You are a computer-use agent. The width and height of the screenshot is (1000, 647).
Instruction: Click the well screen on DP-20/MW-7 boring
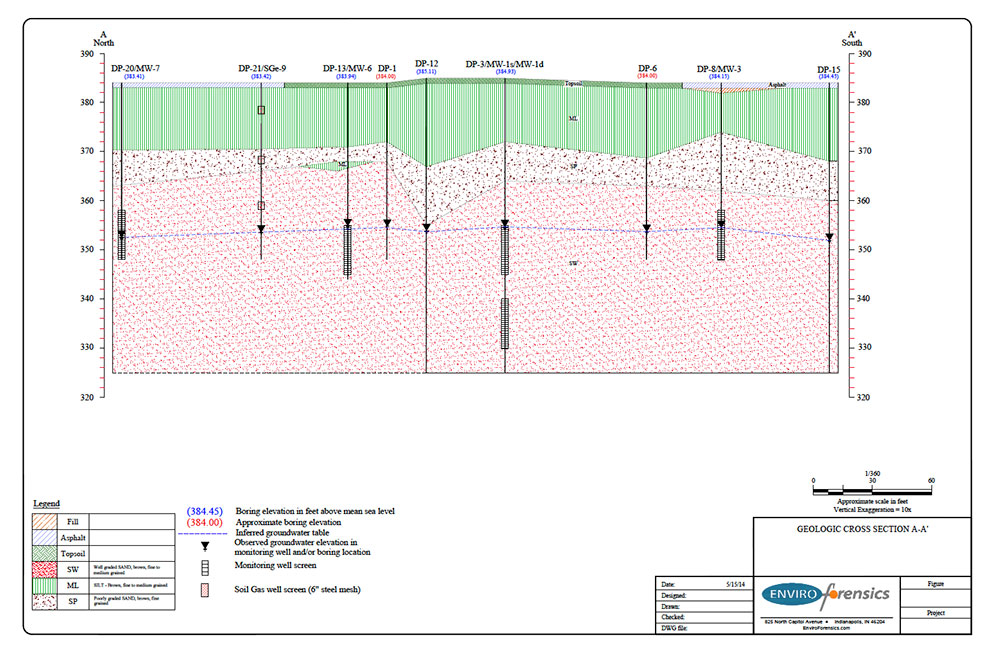pyautogui.click(x=122, y=235)
